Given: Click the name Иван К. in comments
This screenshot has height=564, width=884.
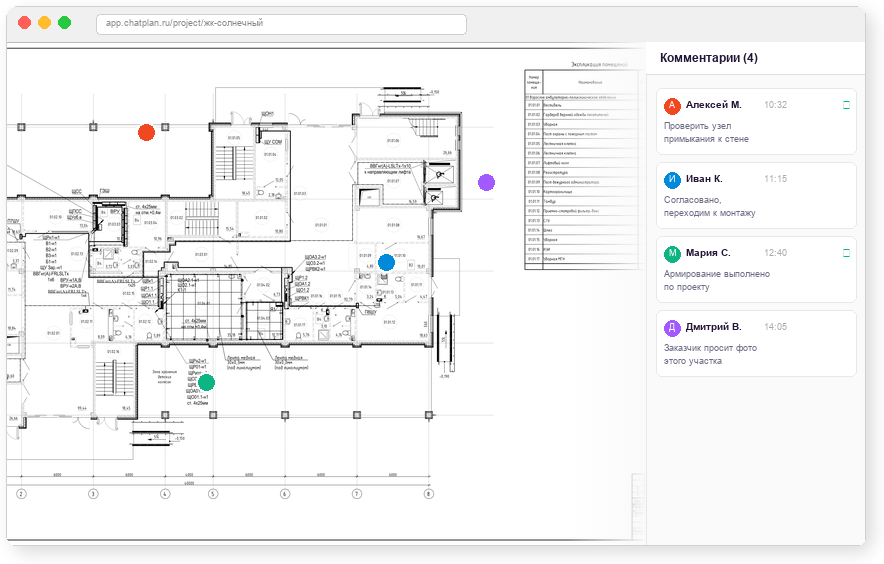Looking at the screenshot, I should coord(704,179).
